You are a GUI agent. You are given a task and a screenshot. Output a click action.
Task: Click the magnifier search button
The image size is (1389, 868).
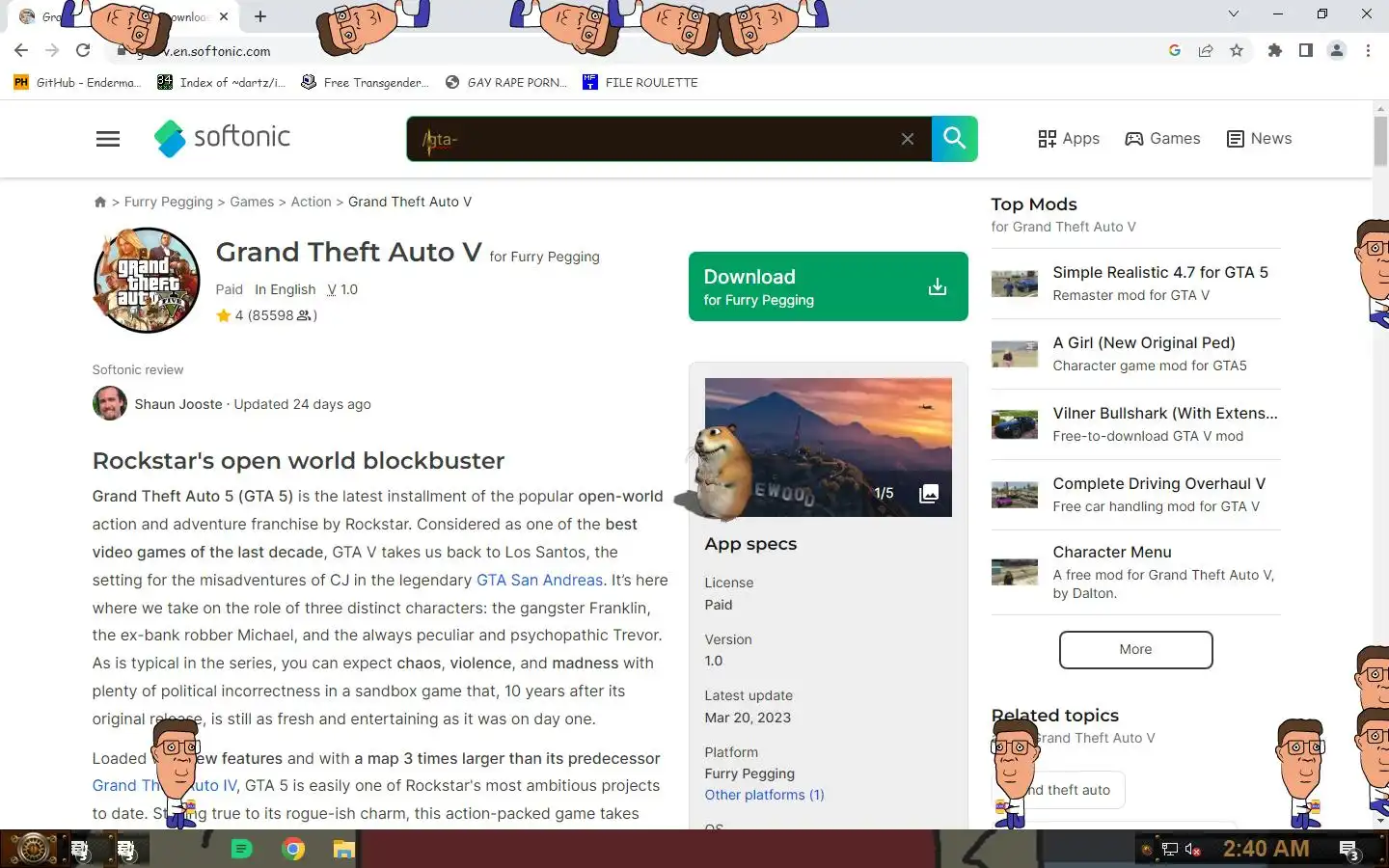point(955,139)
